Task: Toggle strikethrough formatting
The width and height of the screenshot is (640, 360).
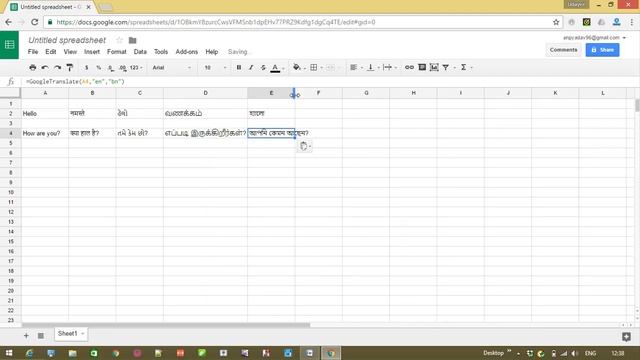Action: pyautogui.click(x=263, y=67)
